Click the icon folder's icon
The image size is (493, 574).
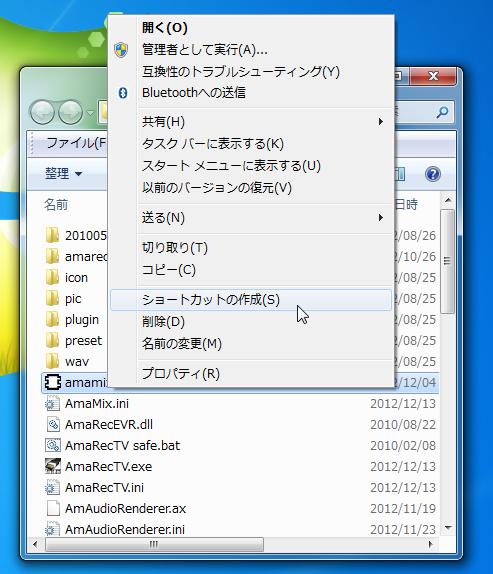pyautogui.click(x=52, y=277)
